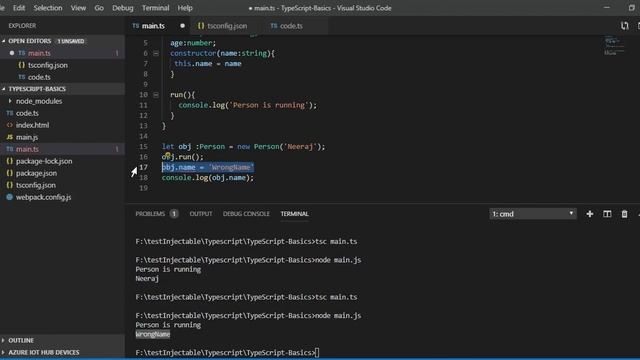Switch to the Problems panel tab
640x360 pixels.
coord(150,214)
